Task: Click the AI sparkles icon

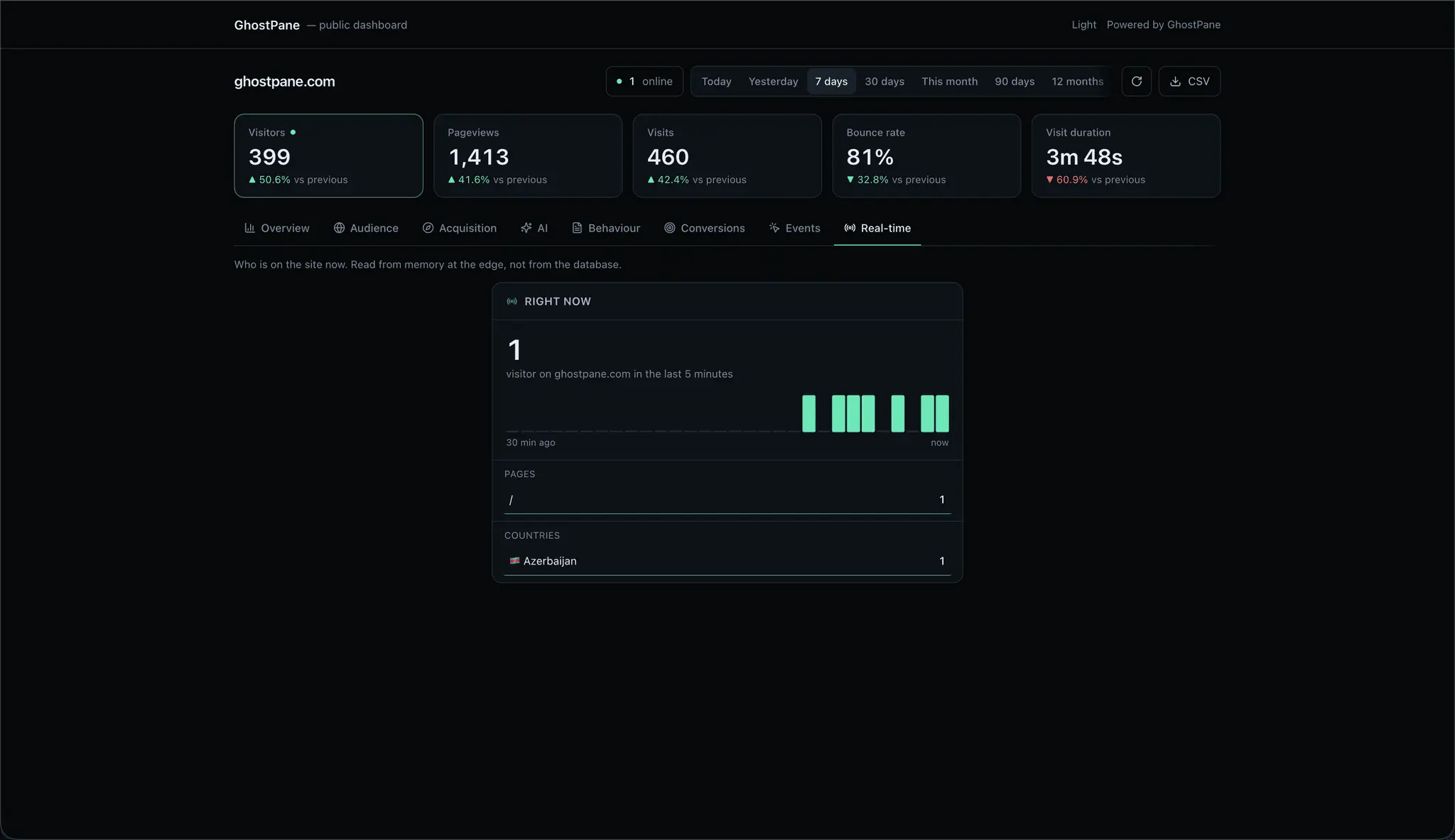Action: coord(526,228)
